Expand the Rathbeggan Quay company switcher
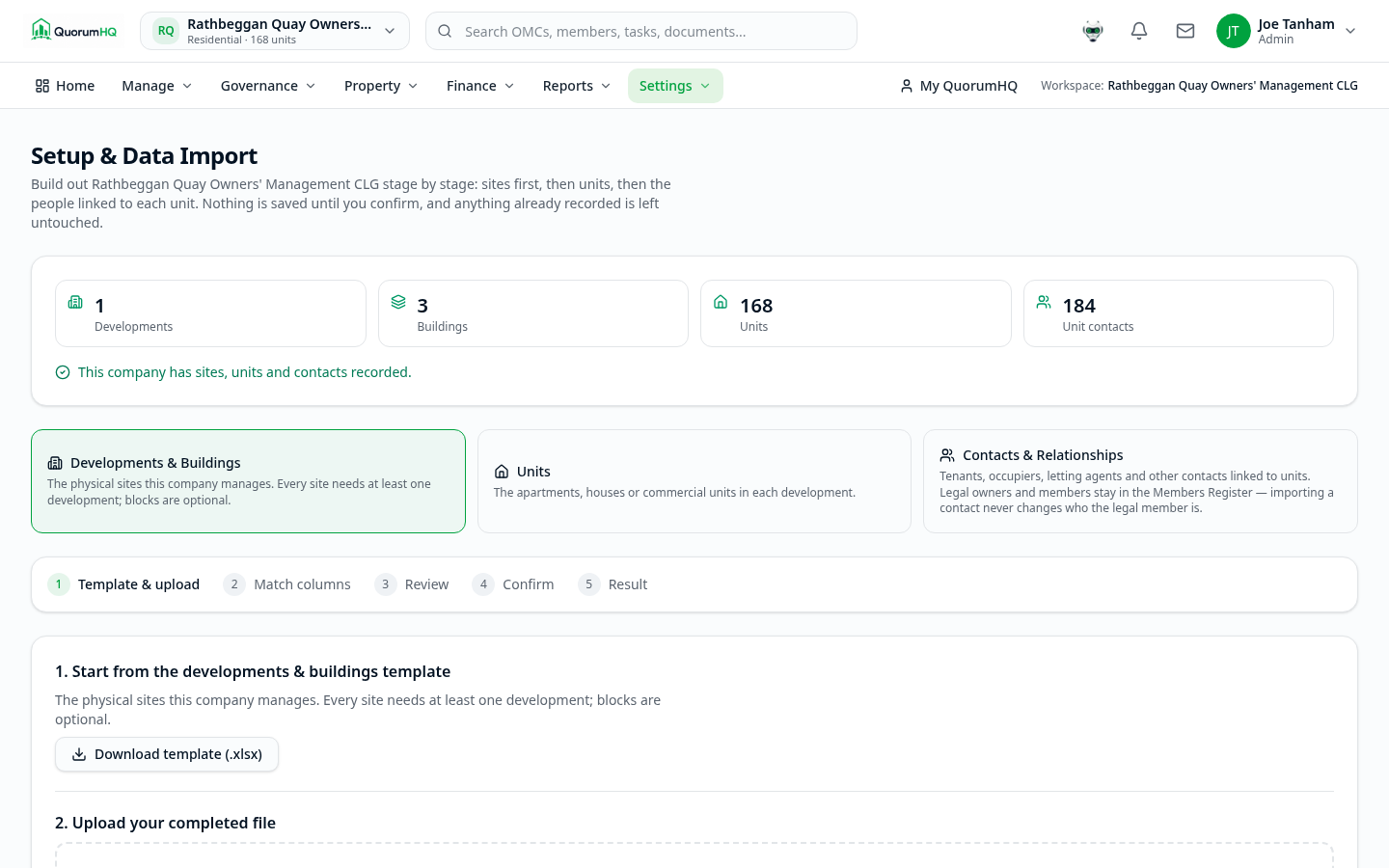 (275, 31)
